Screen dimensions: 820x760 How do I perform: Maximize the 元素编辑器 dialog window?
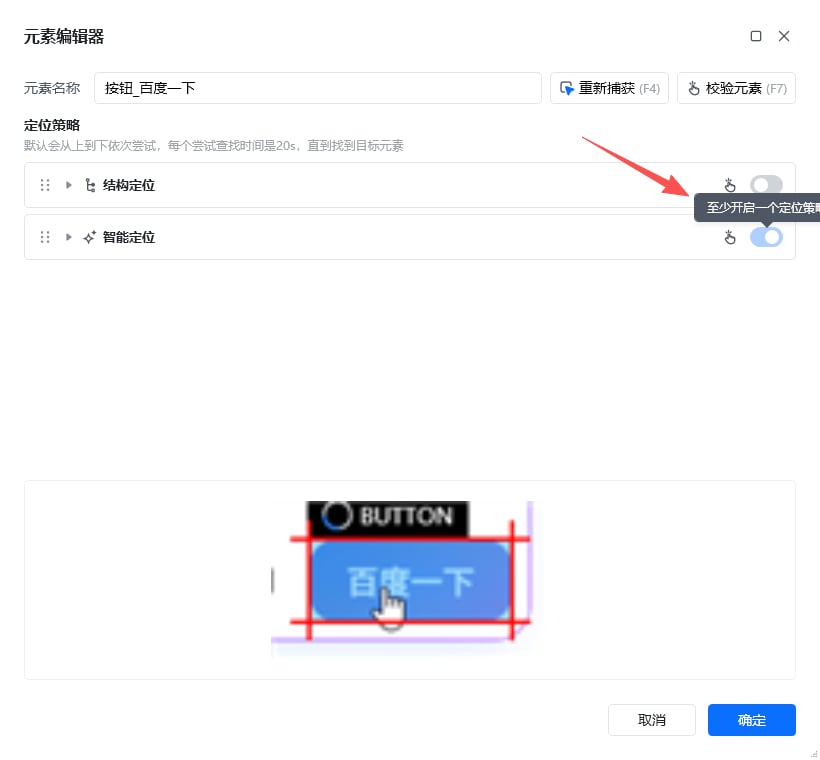(x=756, y=36)
